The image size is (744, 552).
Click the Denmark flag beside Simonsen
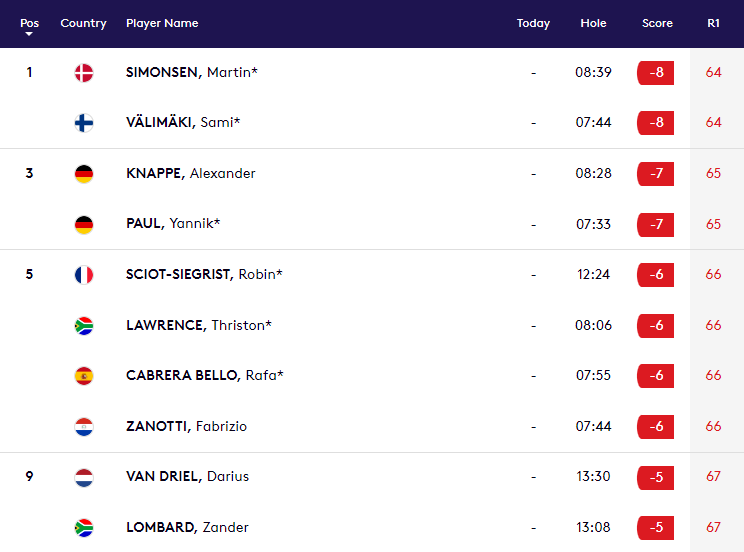click(x=84, y=73)
